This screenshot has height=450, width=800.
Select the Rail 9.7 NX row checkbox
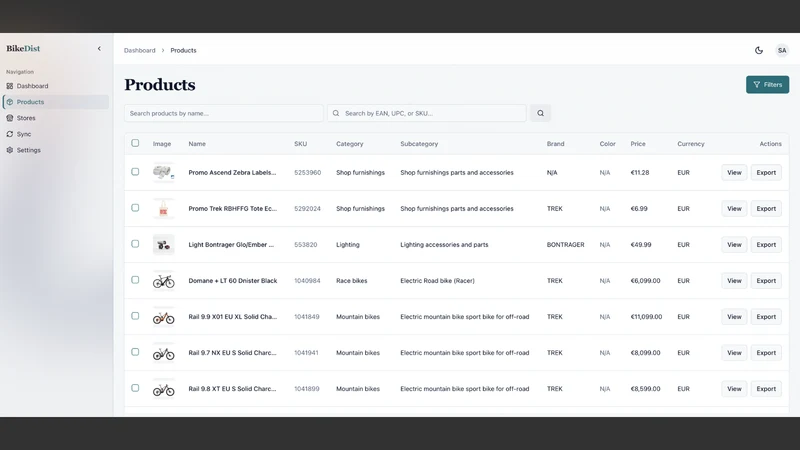coord(135,352)
